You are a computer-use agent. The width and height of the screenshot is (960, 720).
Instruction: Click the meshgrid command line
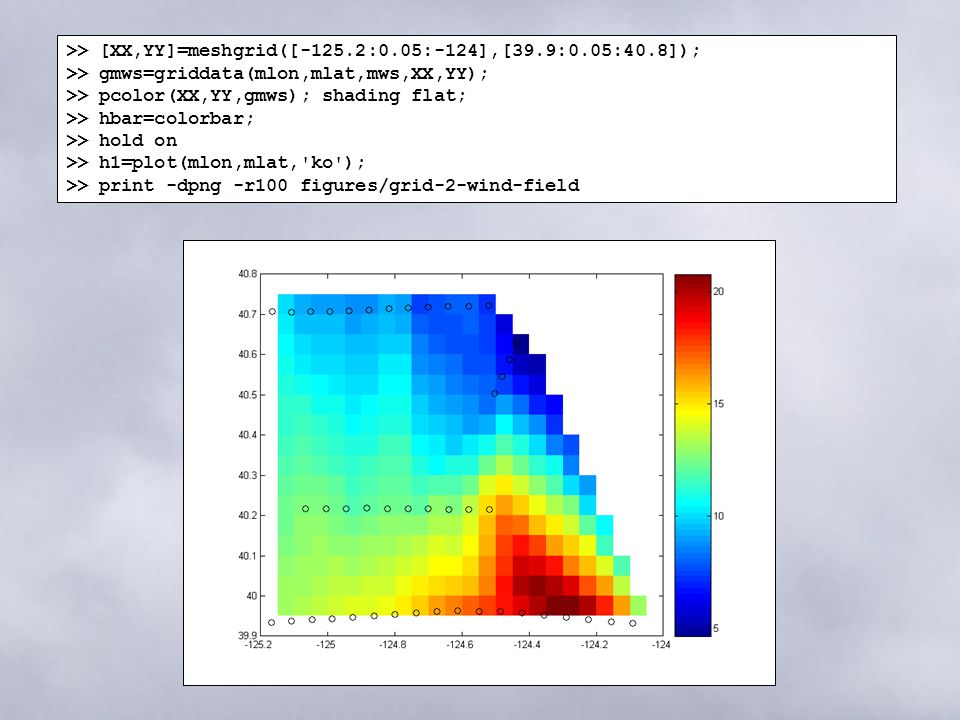(x=383, y=50)
